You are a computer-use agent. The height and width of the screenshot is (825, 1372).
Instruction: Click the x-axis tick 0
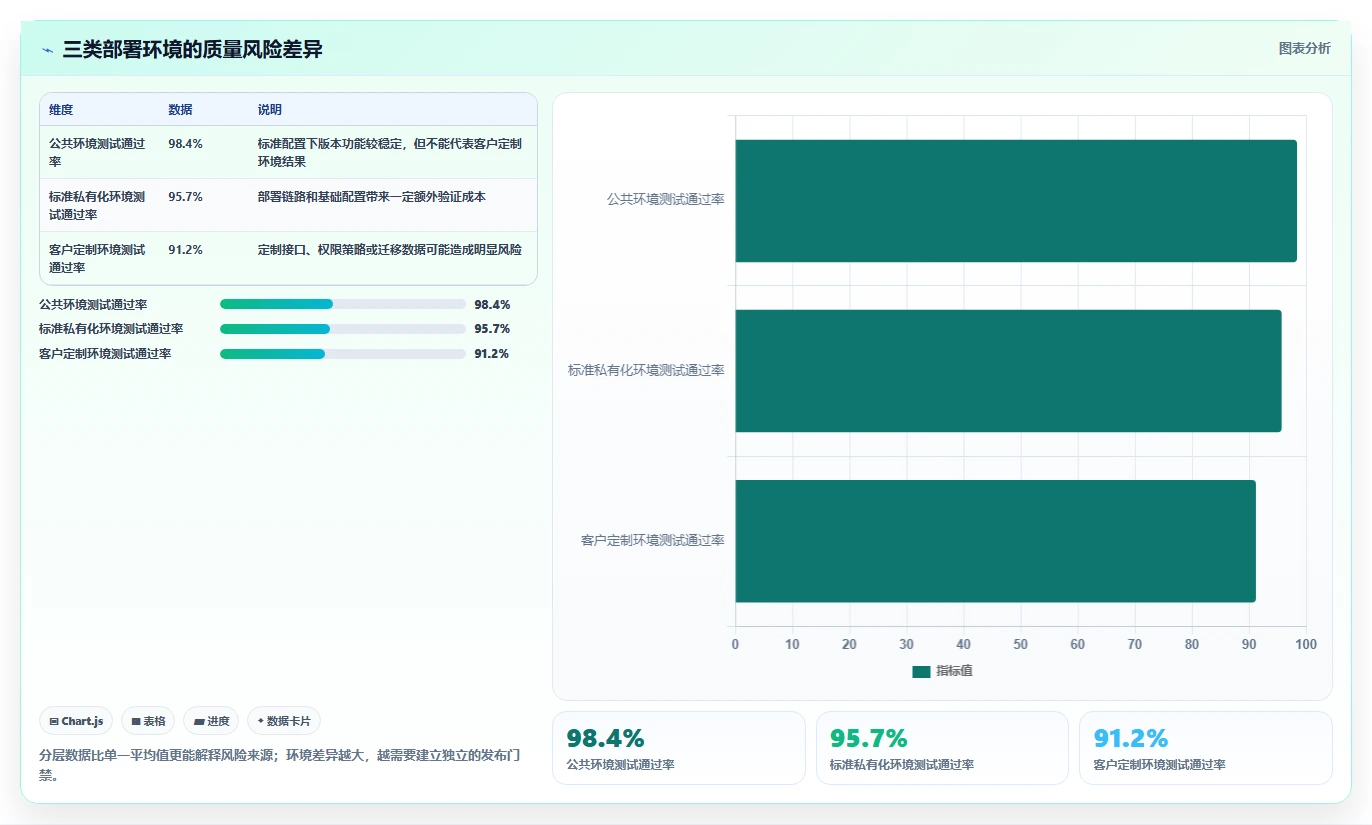point(735,645)
